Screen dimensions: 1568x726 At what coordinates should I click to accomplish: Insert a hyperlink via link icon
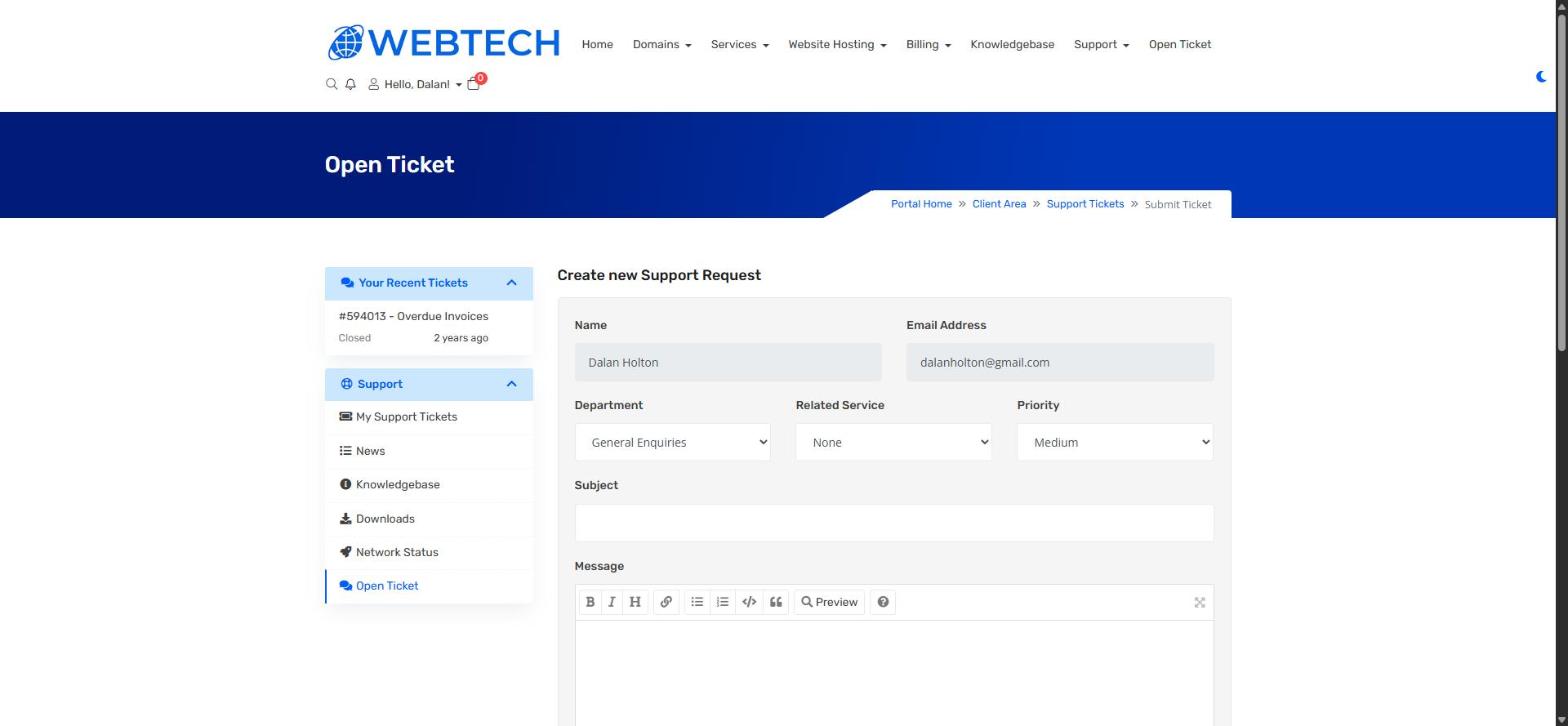click(666, 602)
